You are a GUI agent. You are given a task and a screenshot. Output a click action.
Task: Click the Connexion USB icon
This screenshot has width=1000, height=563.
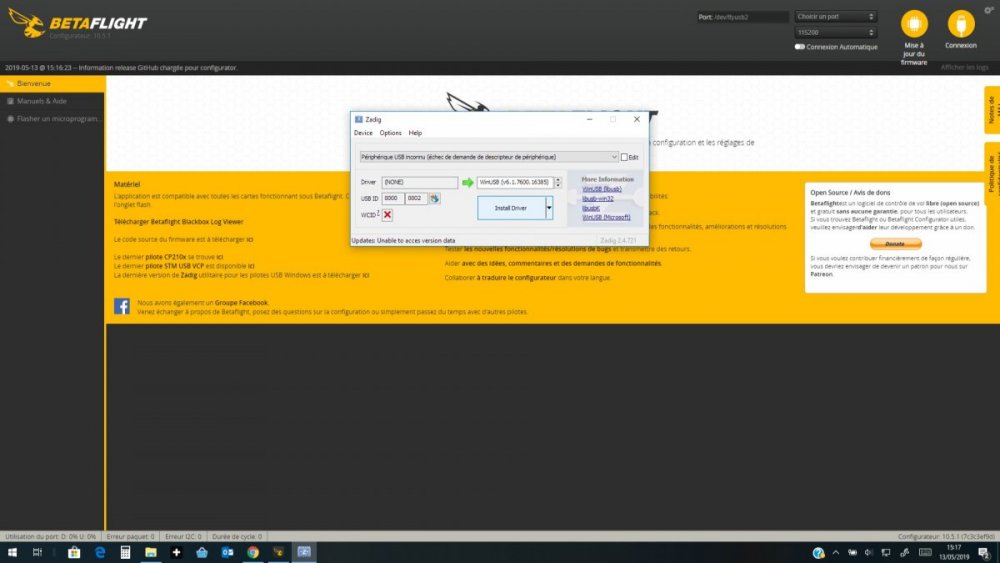tap(960, 24)
